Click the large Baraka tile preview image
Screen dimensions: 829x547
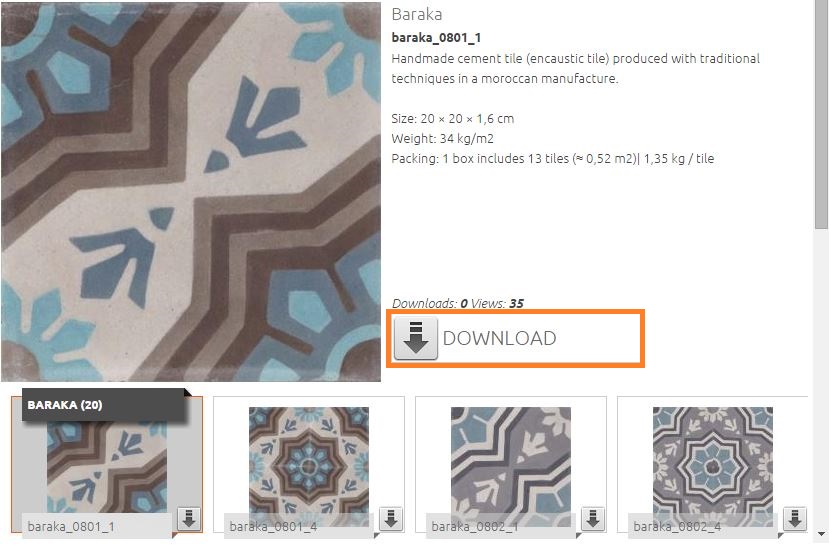191,192
